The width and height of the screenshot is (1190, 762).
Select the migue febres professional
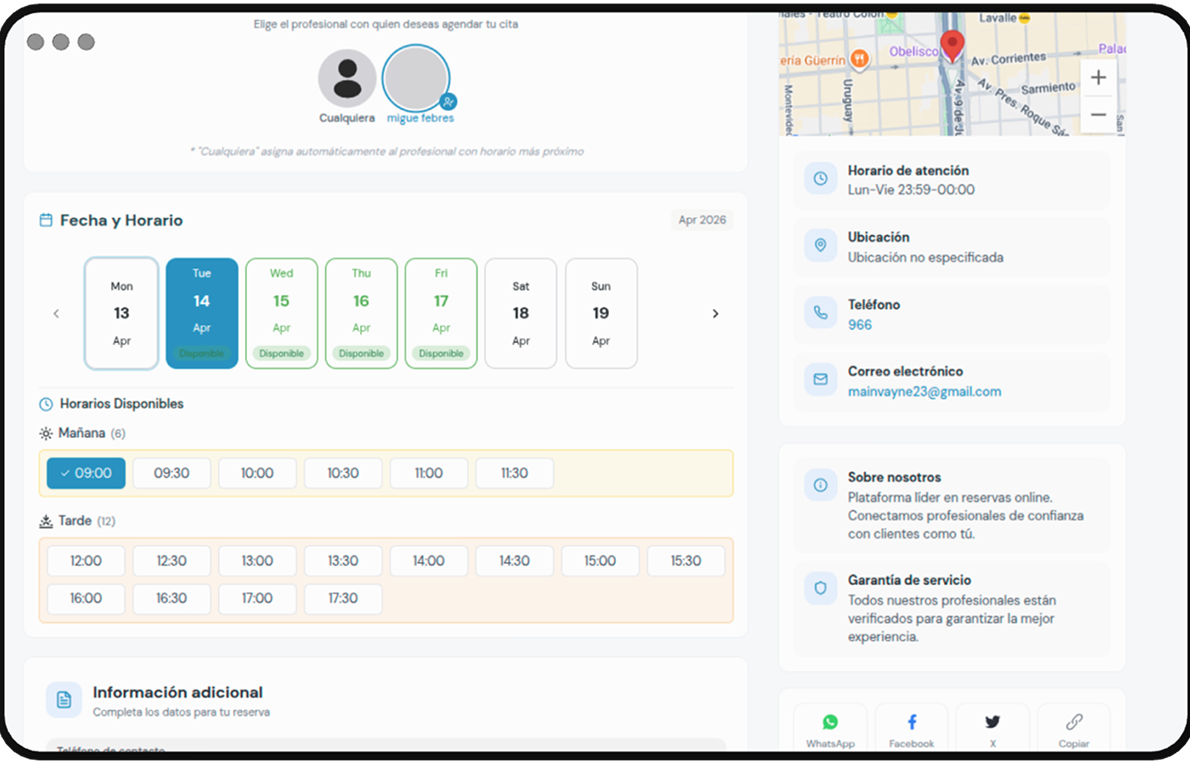click(416, 79)
